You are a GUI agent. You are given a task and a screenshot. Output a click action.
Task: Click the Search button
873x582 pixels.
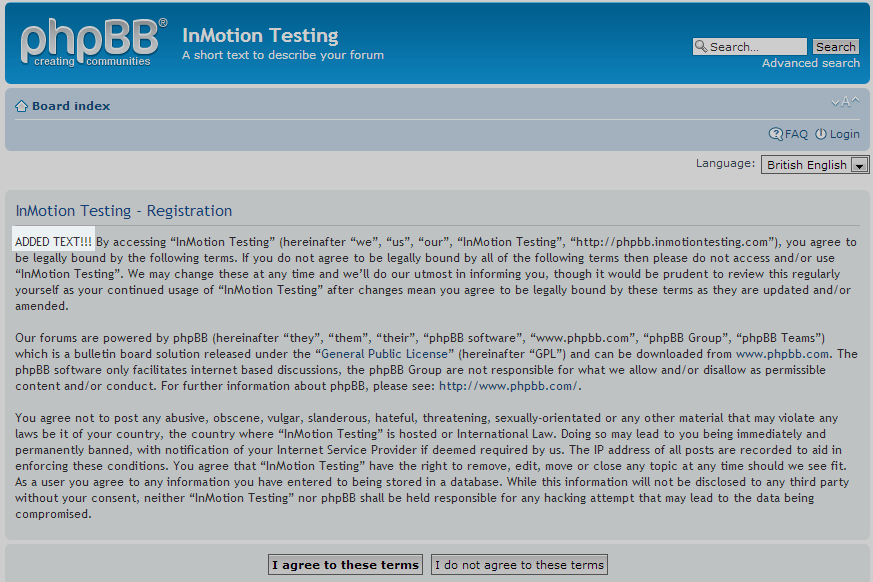(835, 47)
